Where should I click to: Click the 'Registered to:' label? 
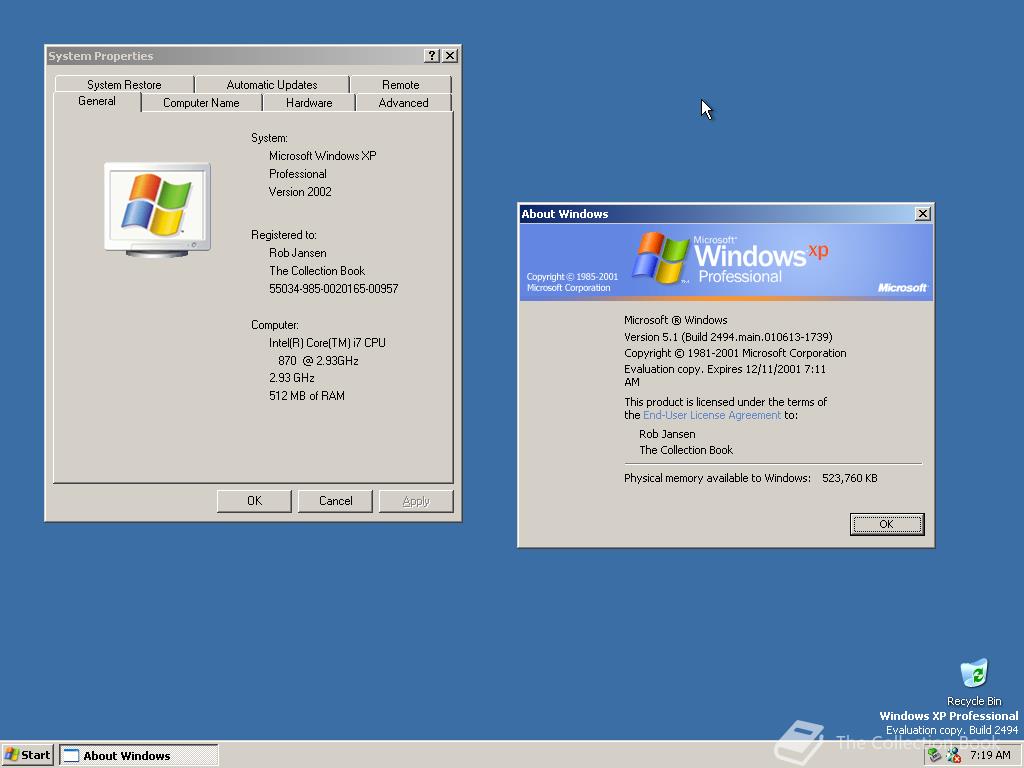(283, 234)
